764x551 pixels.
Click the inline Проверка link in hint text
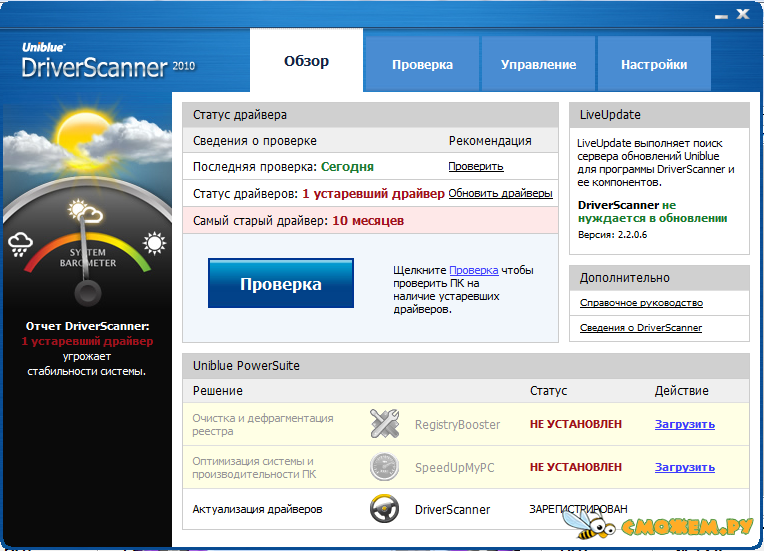[x=474, y=270]
